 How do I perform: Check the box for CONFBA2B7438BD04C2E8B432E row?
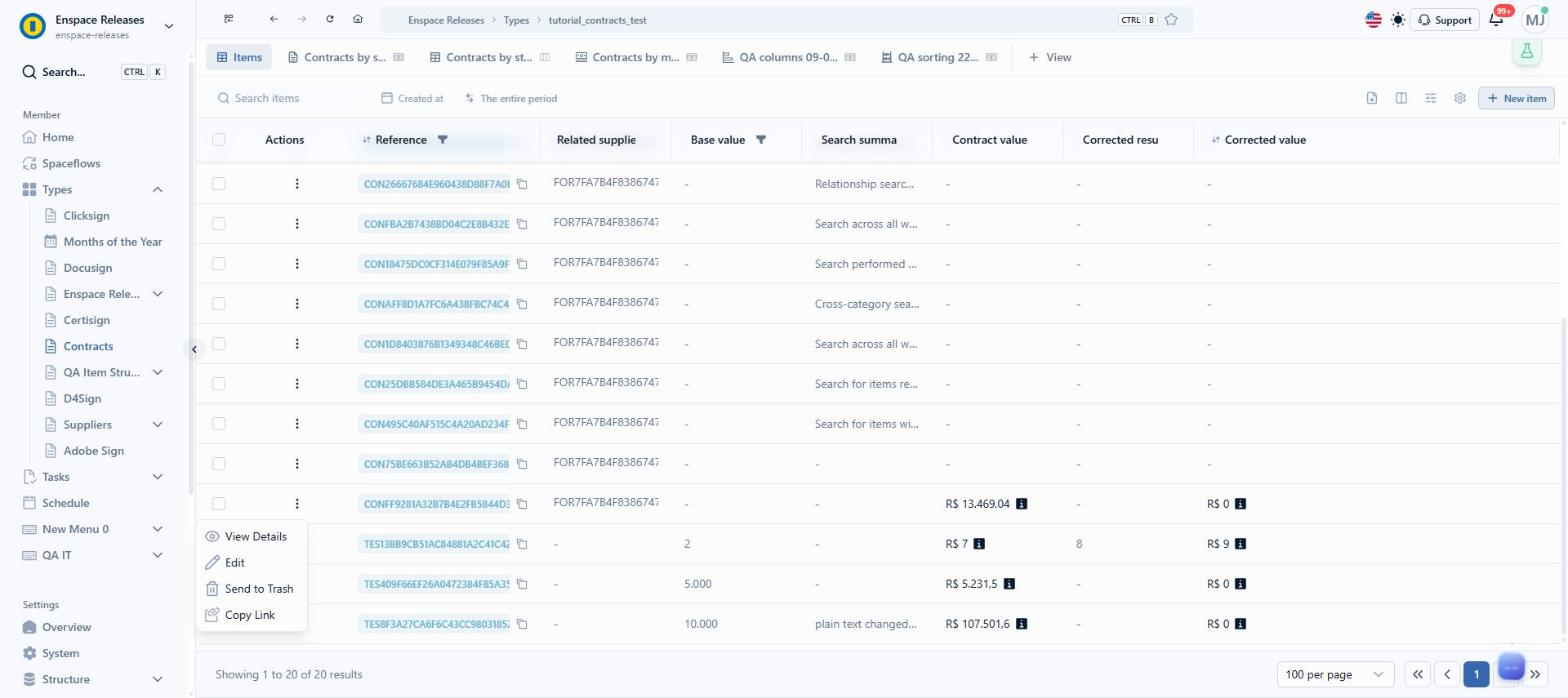point(219,224)
